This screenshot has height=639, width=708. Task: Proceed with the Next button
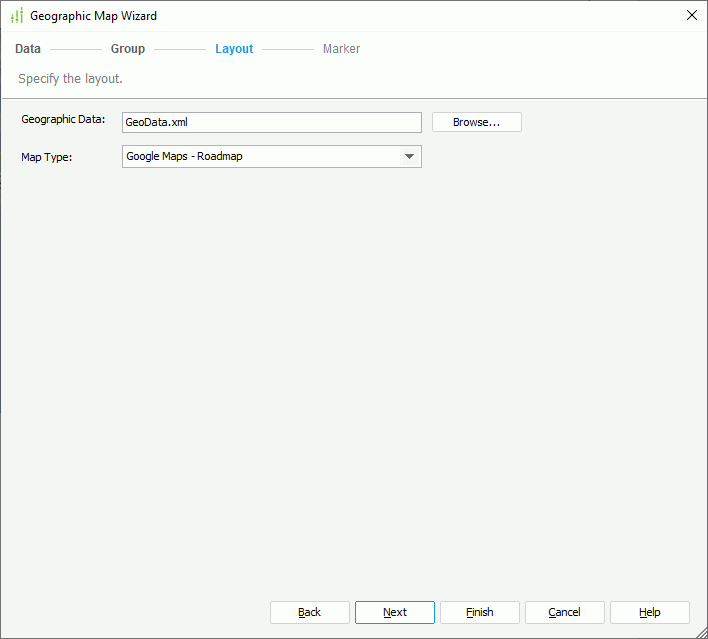395,612
